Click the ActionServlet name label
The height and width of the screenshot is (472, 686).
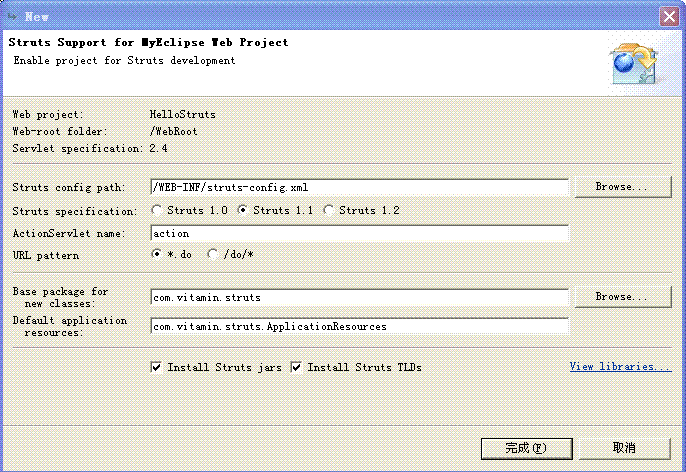(69, 234)
